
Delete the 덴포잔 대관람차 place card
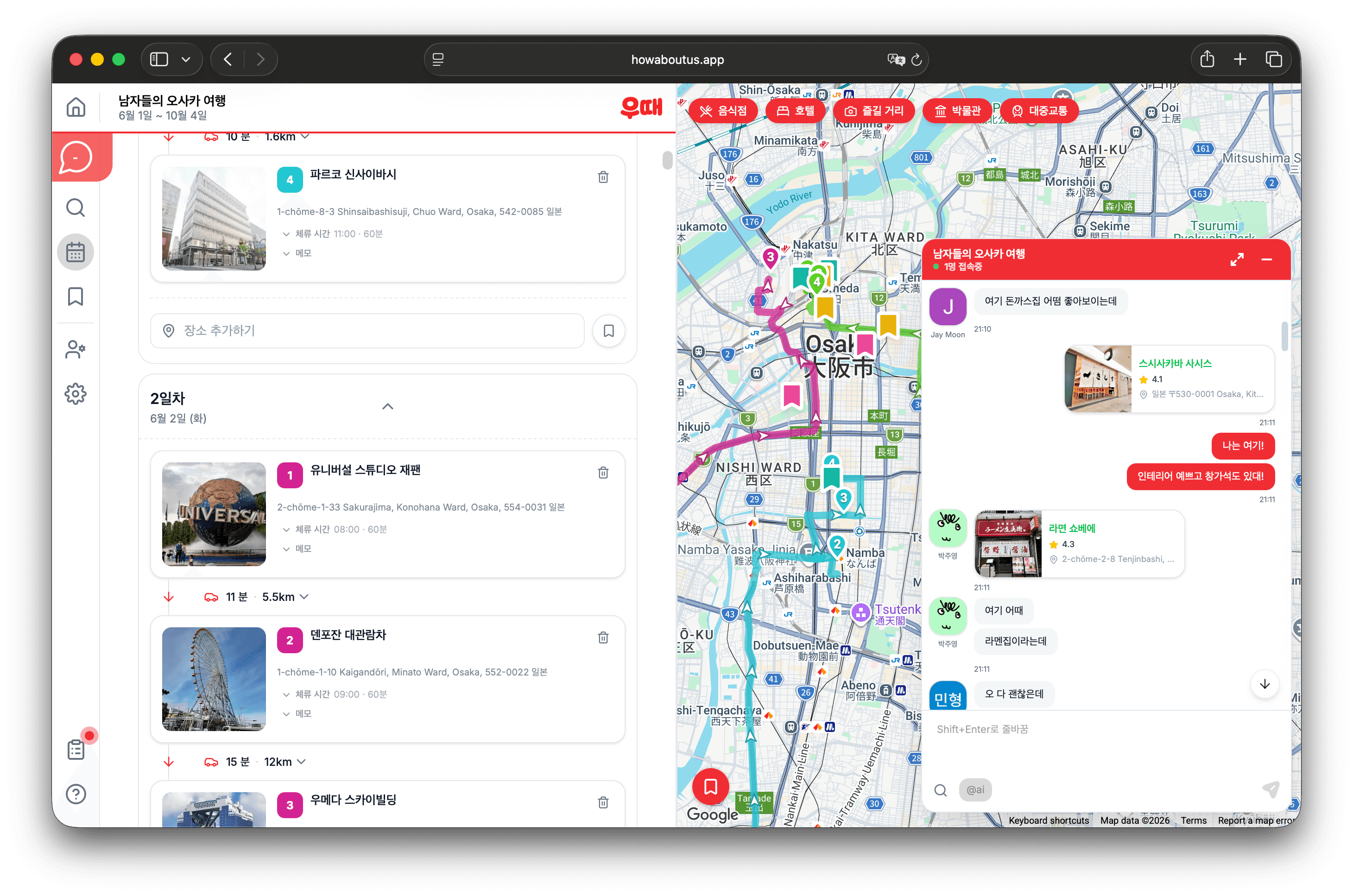603,637
